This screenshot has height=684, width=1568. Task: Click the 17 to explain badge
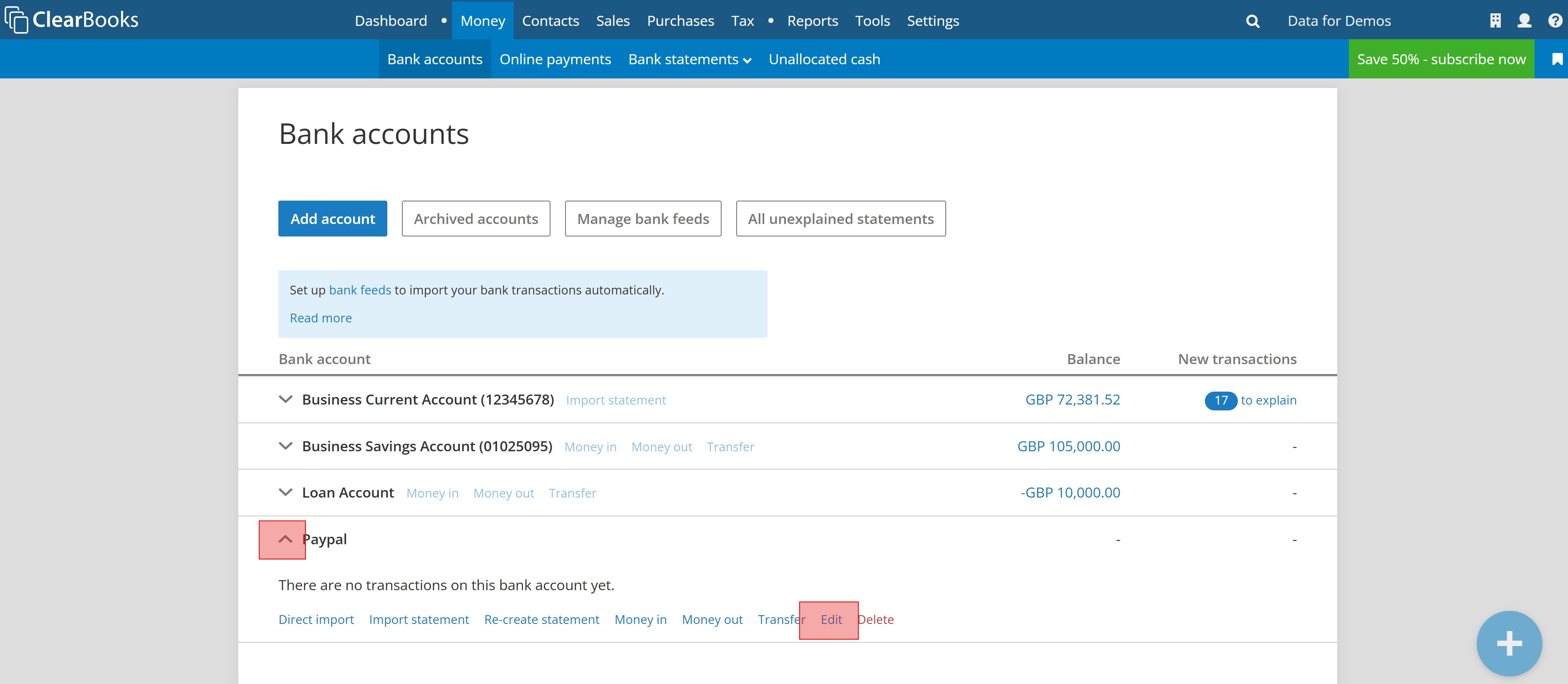point(1220,400)
